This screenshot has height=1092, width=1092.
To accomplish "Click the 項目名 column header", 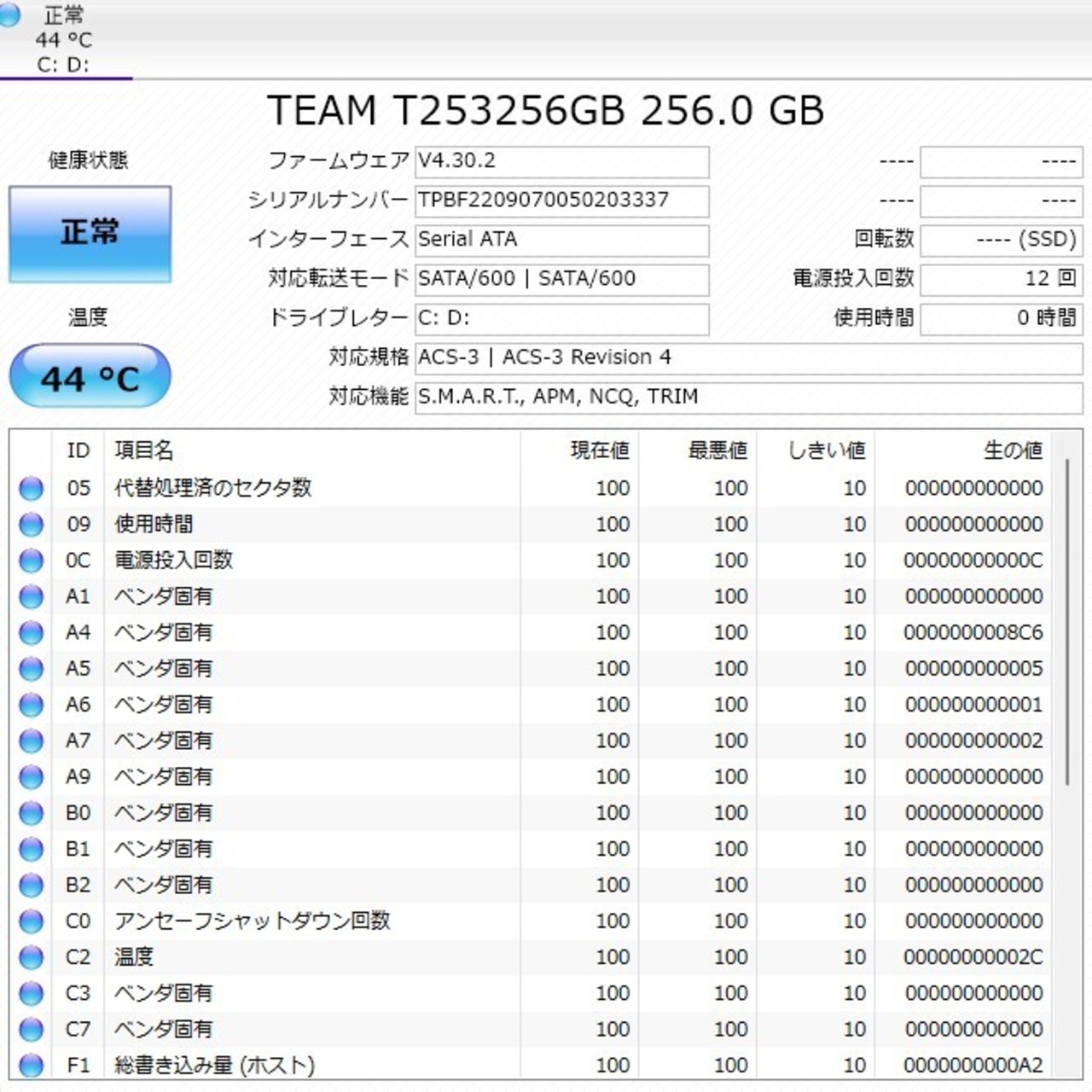I will [x=143, y=450].
